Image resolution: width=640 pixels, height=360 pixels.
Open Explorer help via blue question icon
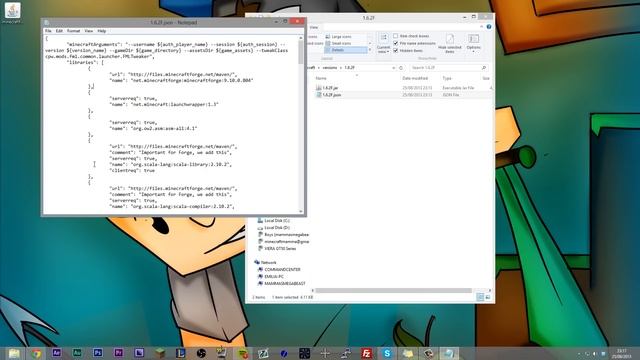coord(489,27)
